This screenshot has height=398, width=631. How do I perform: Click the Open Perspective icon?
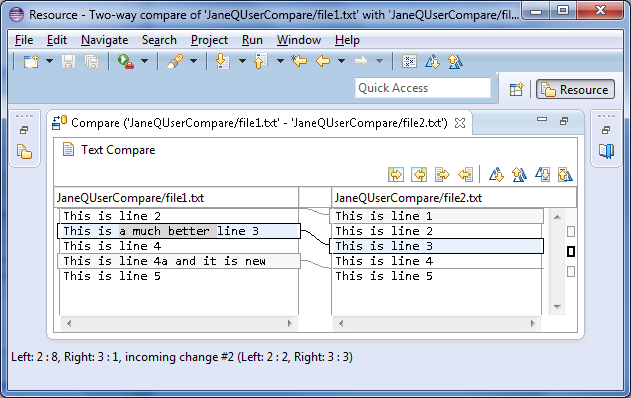(516, 89)
